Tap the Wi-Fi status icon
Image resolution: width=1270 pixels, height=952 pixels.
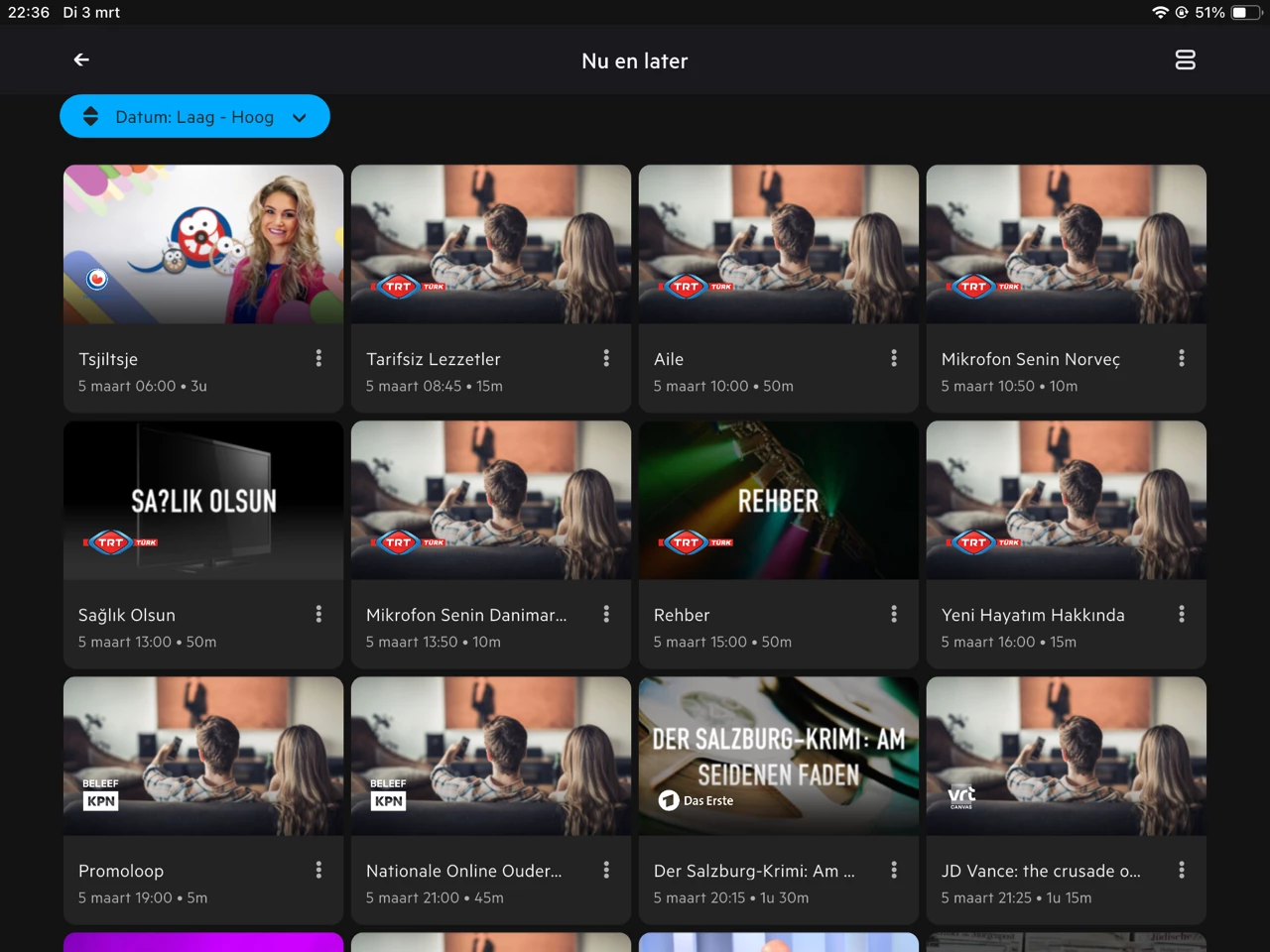[x=1160, y=12]
